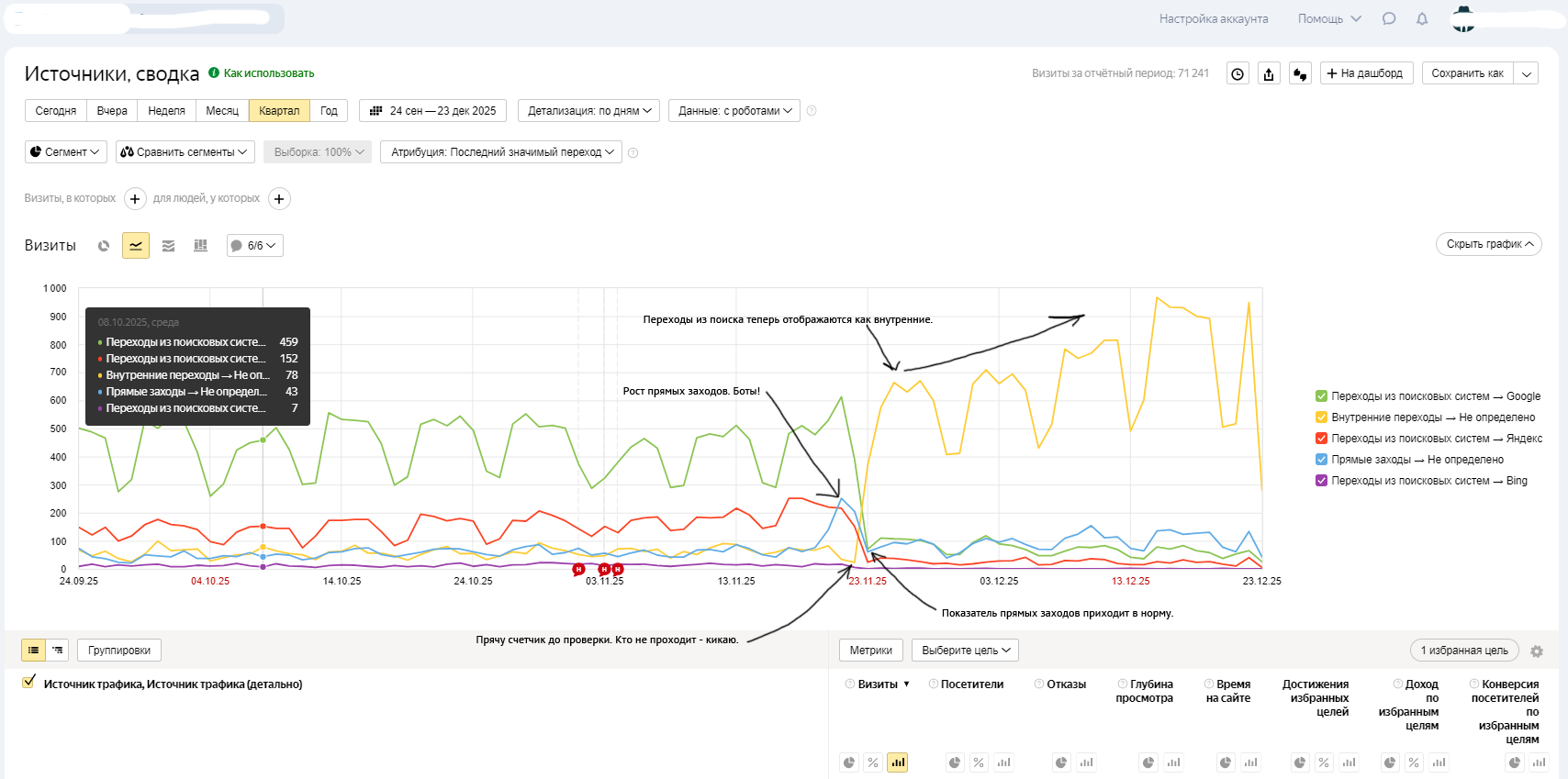The height and width of the screenshot is (779, 1568).
Task: Switch chart to pie chart view
Action: coord(104,246)
